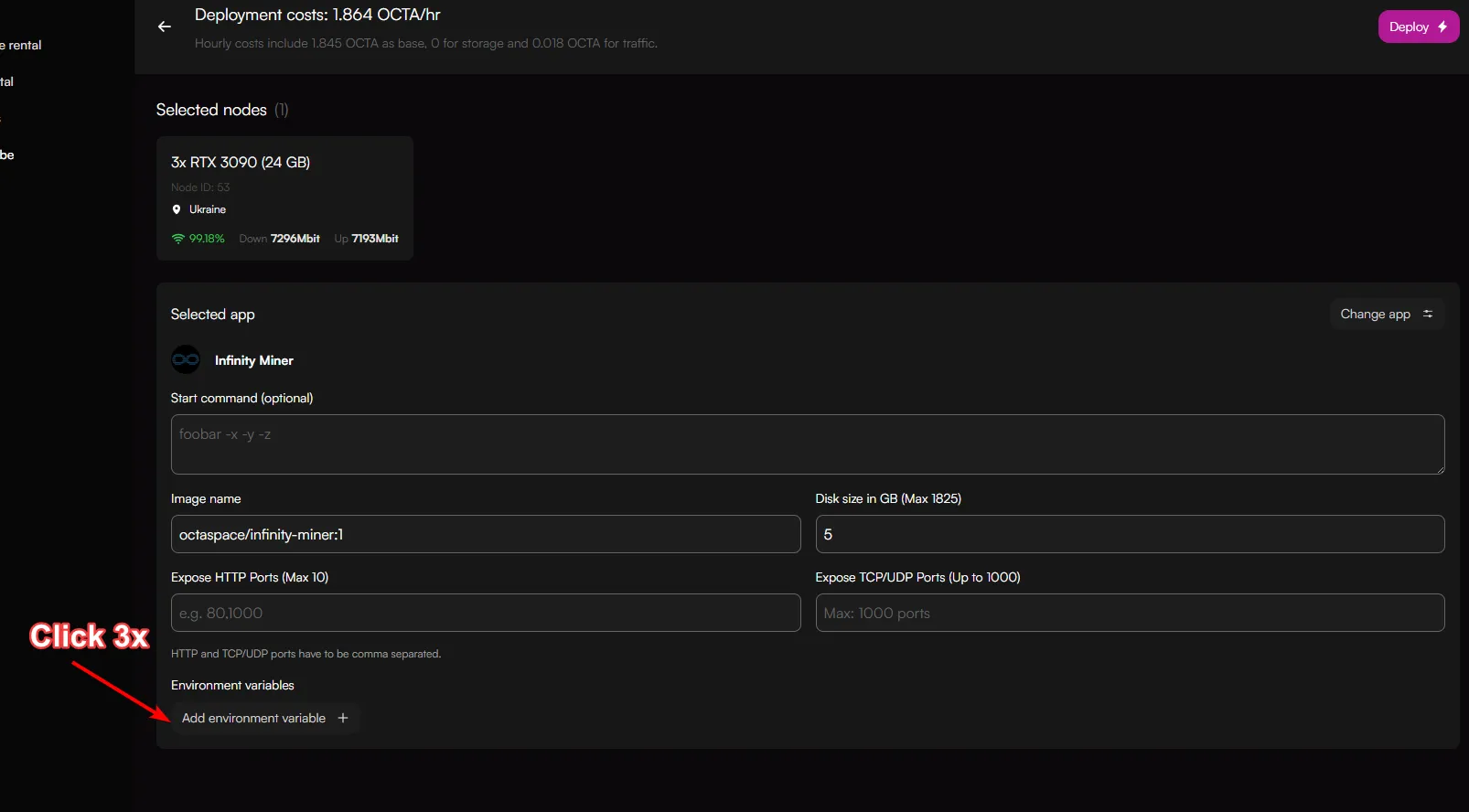Click the back arrow icon
Image resolution: width=1469 pixels, height=812 pixels.
click(165, 27)
